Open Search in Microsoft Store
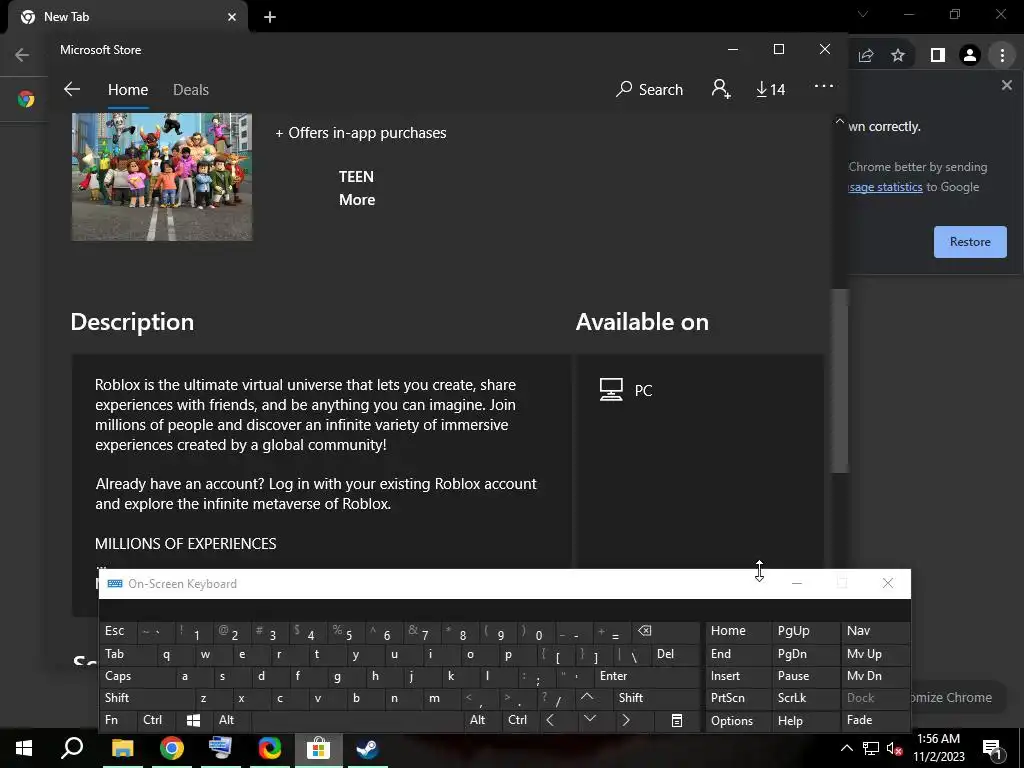Screen dimensions: 1024x768 [x=649, y=89]
